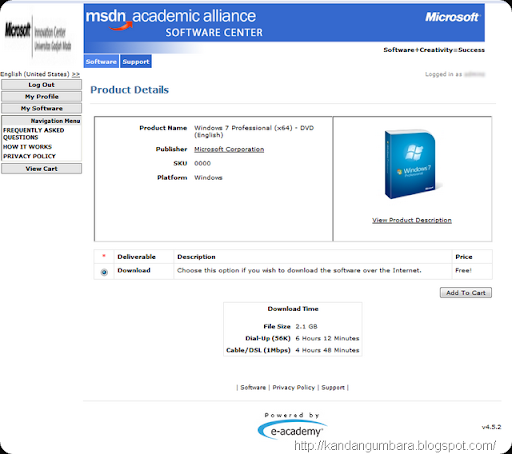Click Add To Cart button

(x=466, y=293)
